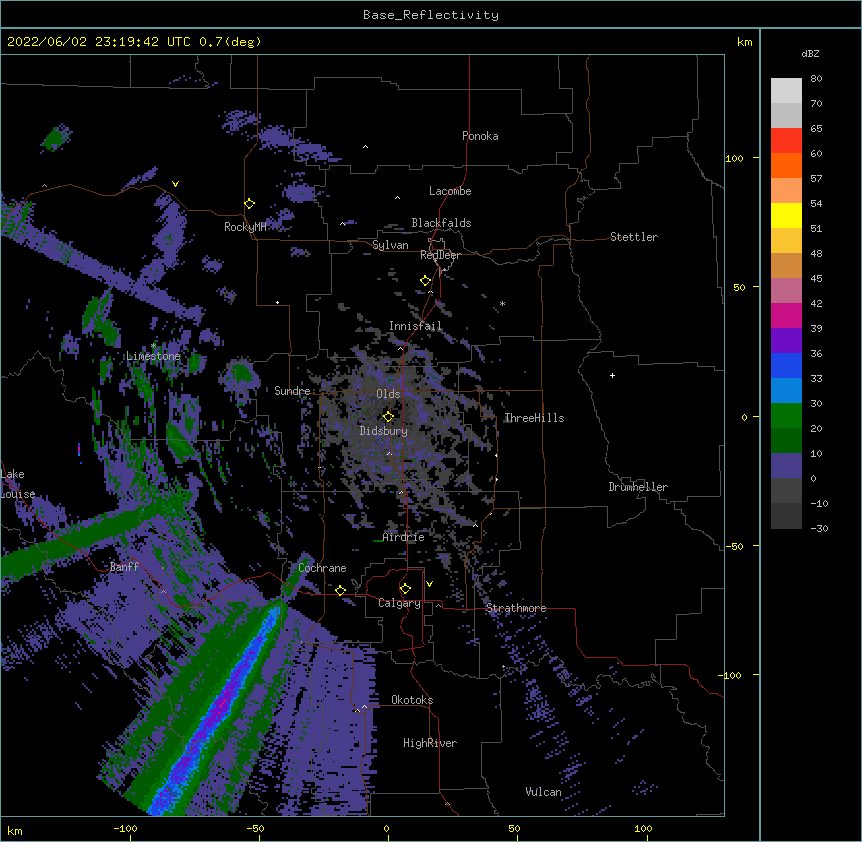The width and height of the screenshot is (862, 842).
Task: Click the Ponoka city label
Action: (x=480, y=136)
